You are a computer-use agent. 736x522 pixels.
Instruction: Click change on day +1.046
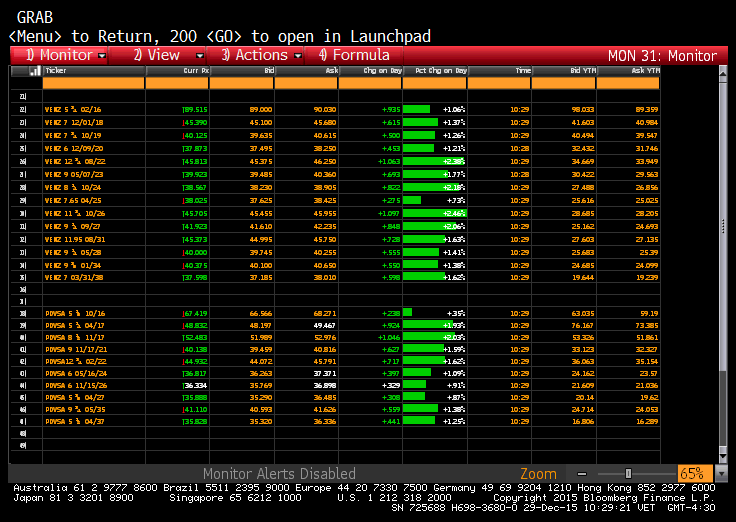(x=389, y=338)
